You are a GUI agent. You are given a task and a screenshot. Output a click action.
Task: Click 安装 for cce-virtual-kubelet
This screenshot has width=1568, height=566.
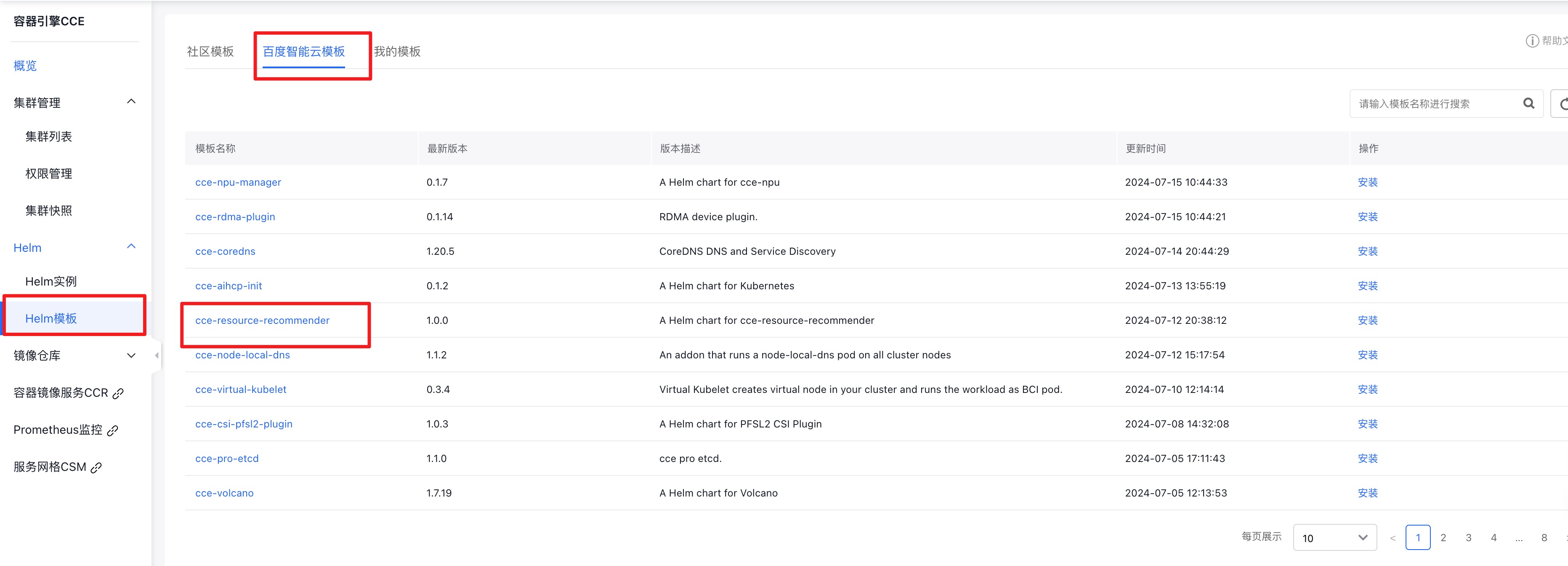click(1368, 389)
